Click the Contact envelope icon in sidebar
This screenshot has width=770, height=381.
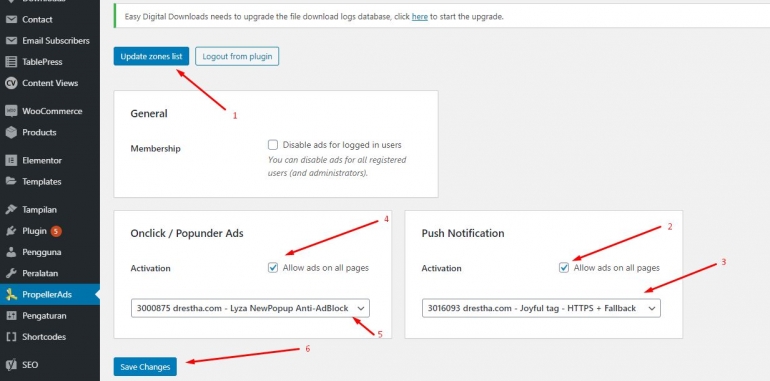pos(11,20)
